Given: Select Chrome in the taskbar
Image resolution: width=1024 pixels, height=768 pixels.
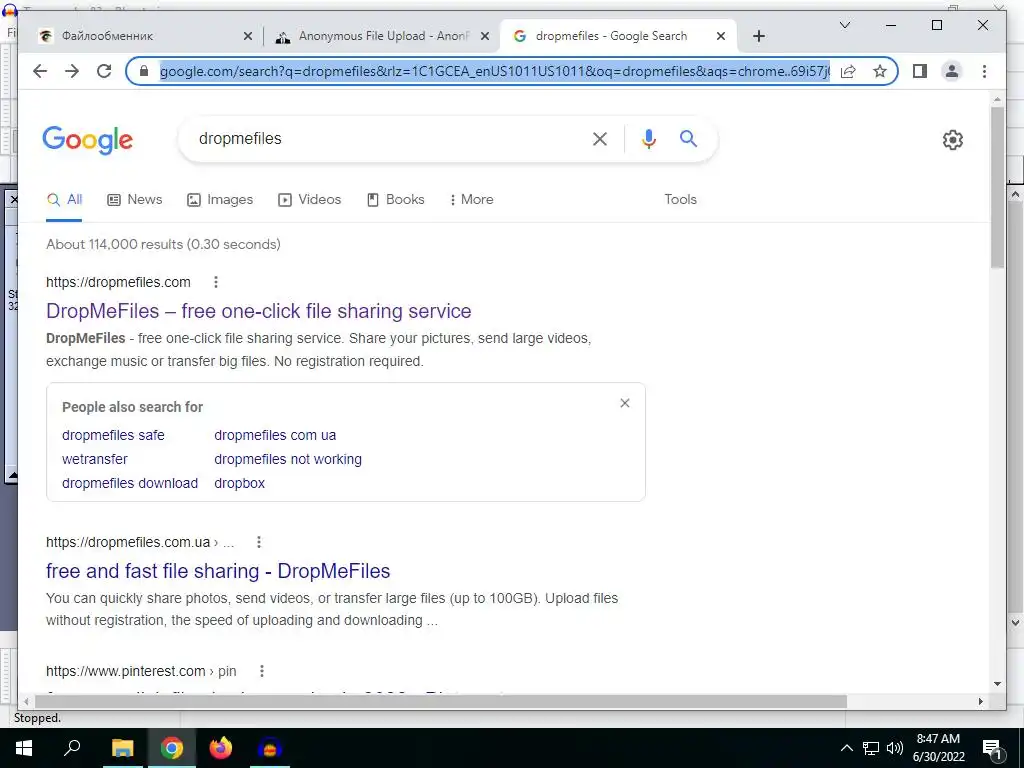Looking at the screenshot, I should coord(172,748).
